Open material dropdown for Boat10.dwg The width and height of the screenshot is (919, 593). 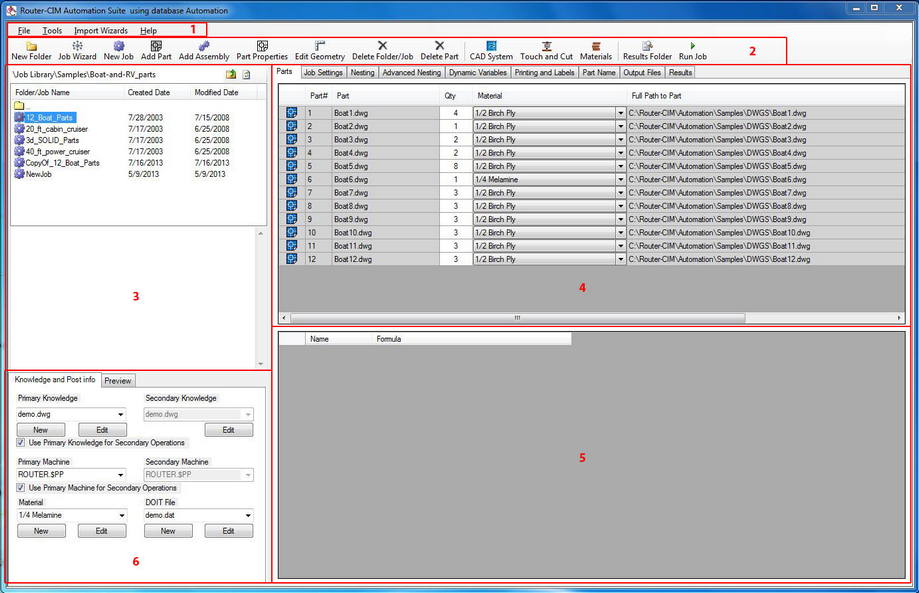(x=621, y=233)
